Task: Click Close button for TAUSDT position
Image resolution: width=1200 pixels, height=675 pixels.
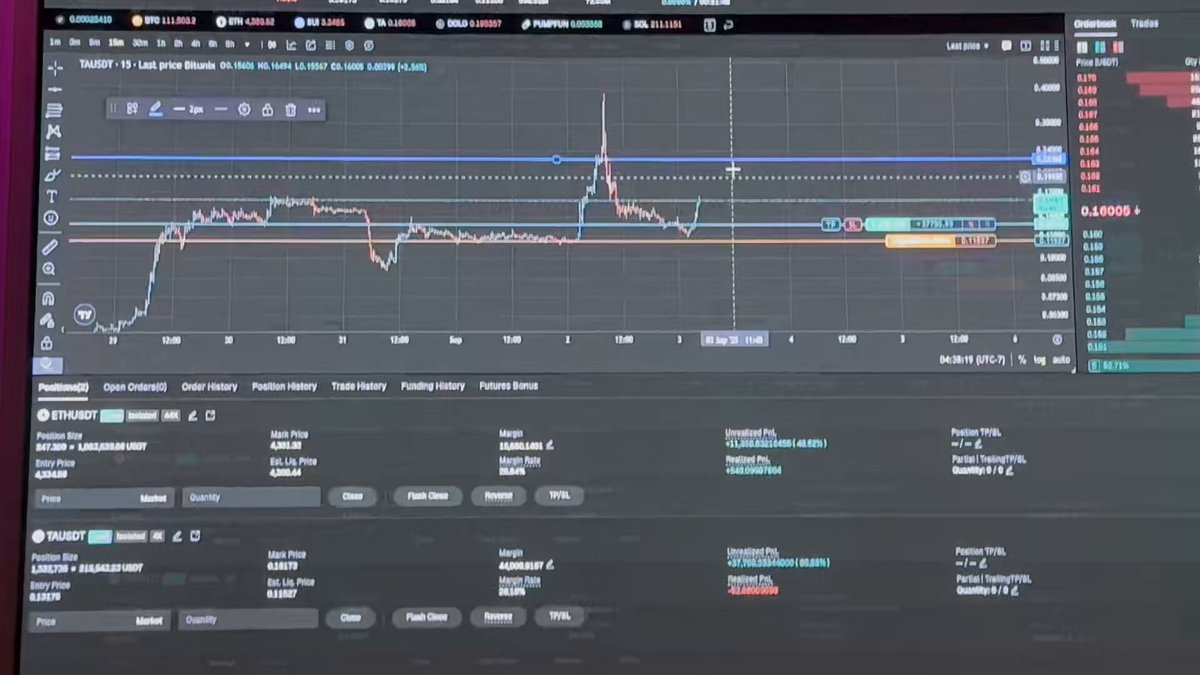Action: (350, 618)
